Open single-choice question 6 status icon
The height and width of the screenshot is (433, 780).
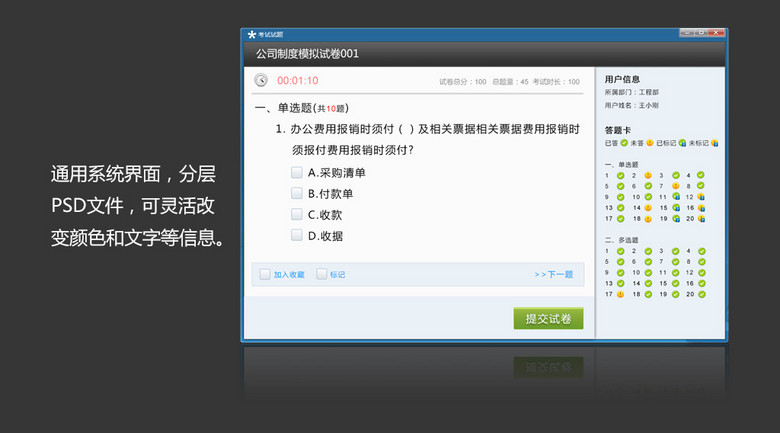(648, 186)
